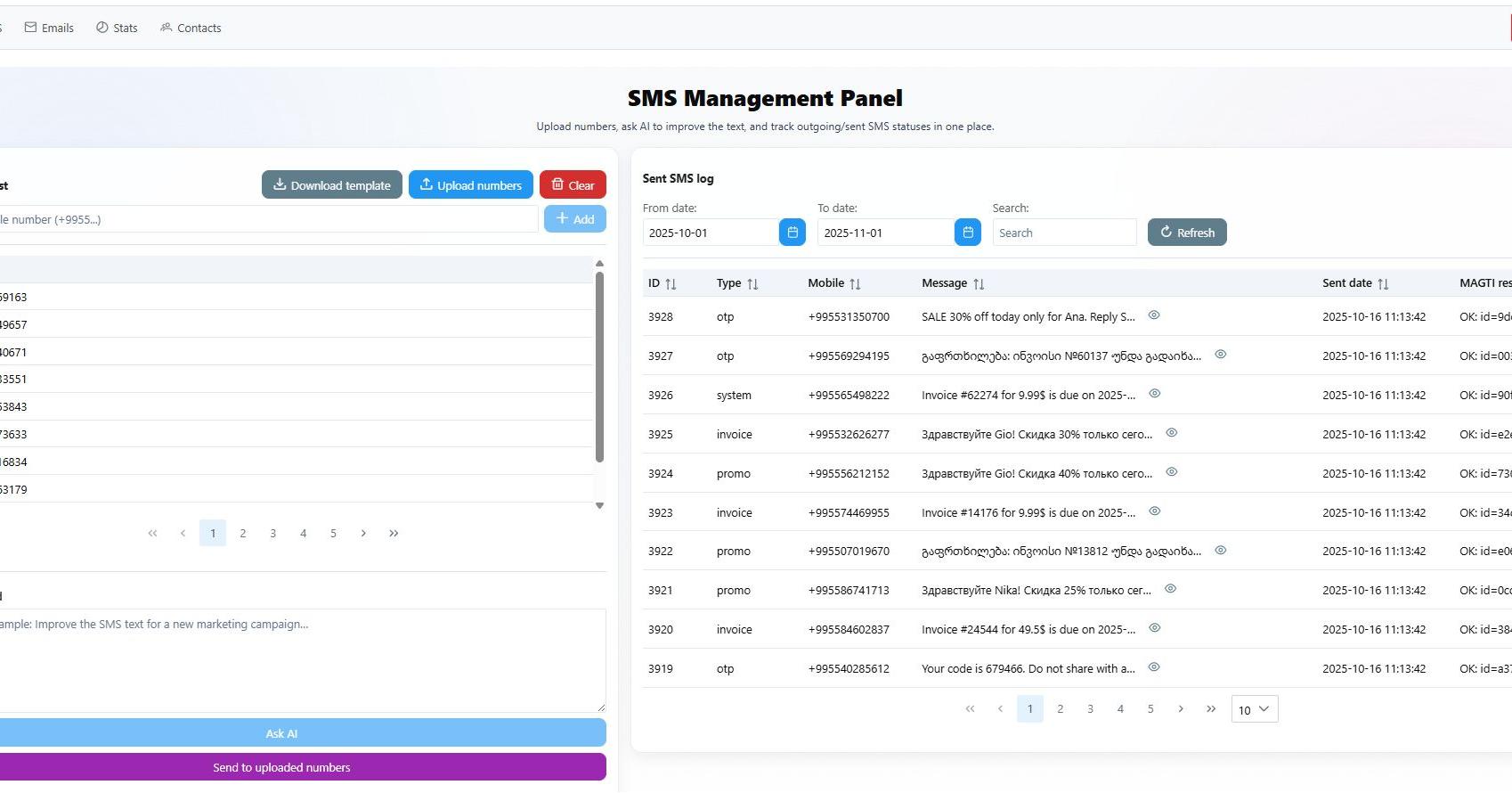This screenshot has width=1512, height=793.
Task: Show full message of SMS 3925
Action: [1172, 433]
